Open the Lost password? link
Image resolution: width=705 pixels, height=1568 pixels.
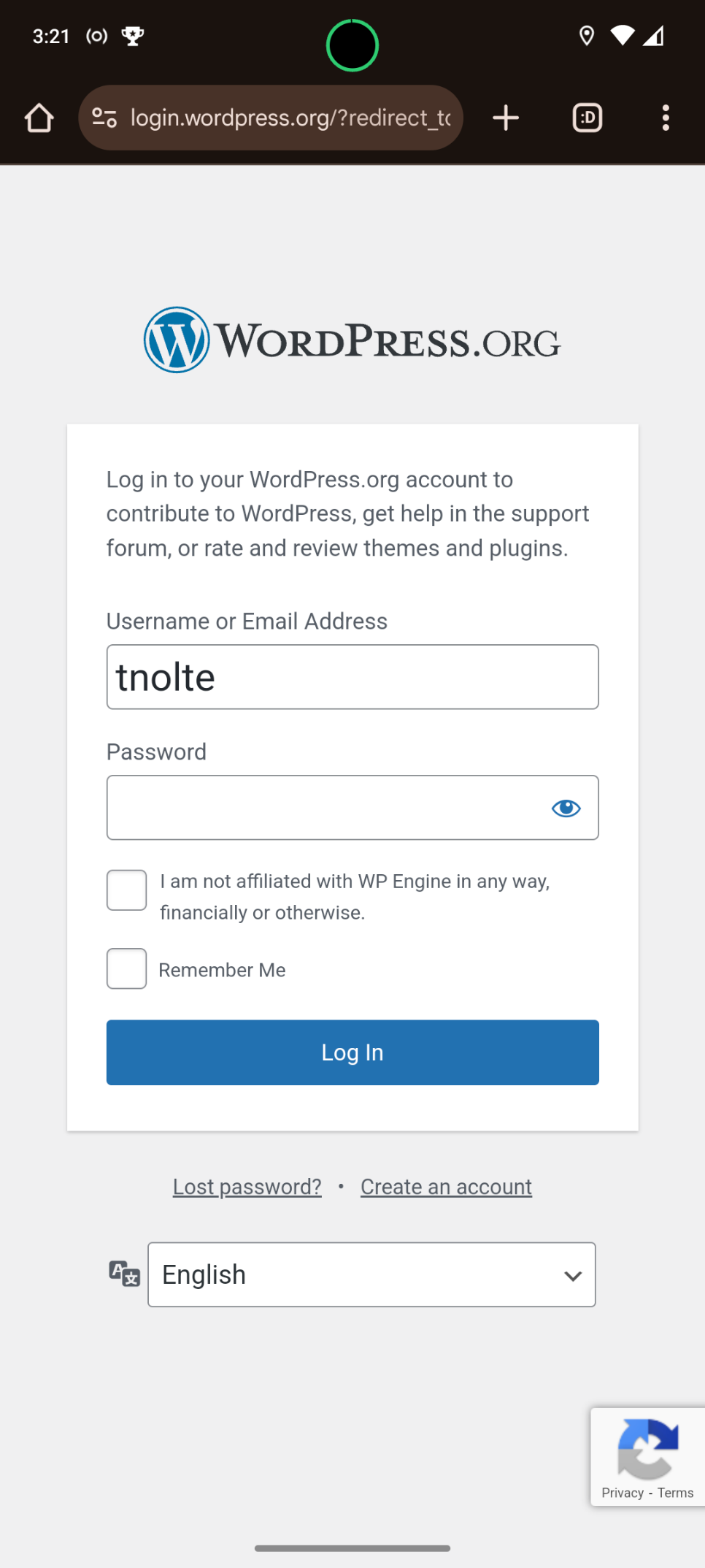(x=247, y=1187)
